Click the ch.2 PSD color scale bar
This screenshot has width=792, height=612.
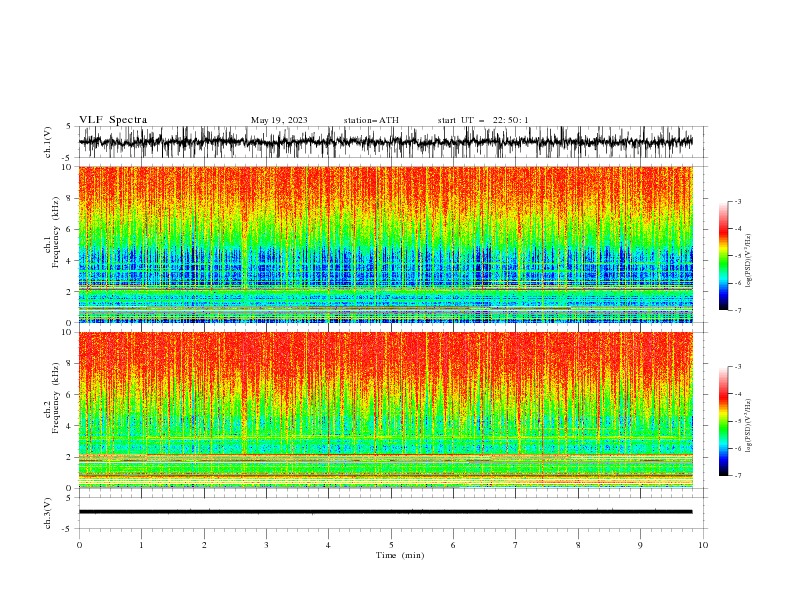(x=724, y=421)
